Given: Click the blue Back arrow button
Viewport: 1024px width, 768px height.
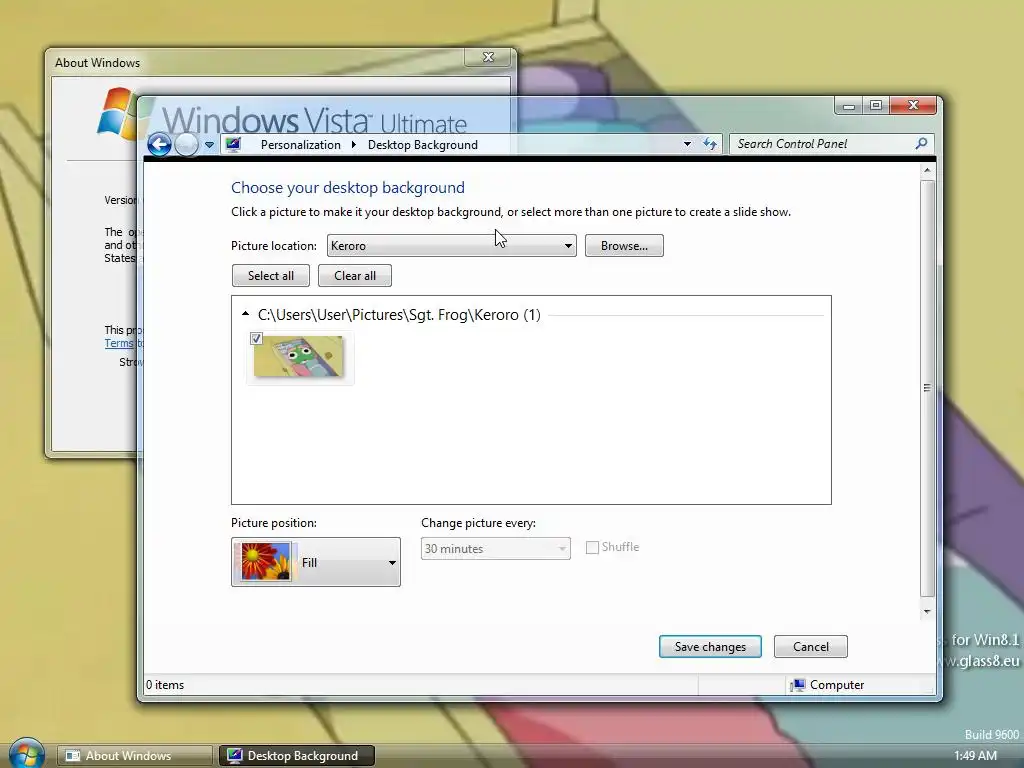Looking at the screenshot, I should click(x=159, y=144).
